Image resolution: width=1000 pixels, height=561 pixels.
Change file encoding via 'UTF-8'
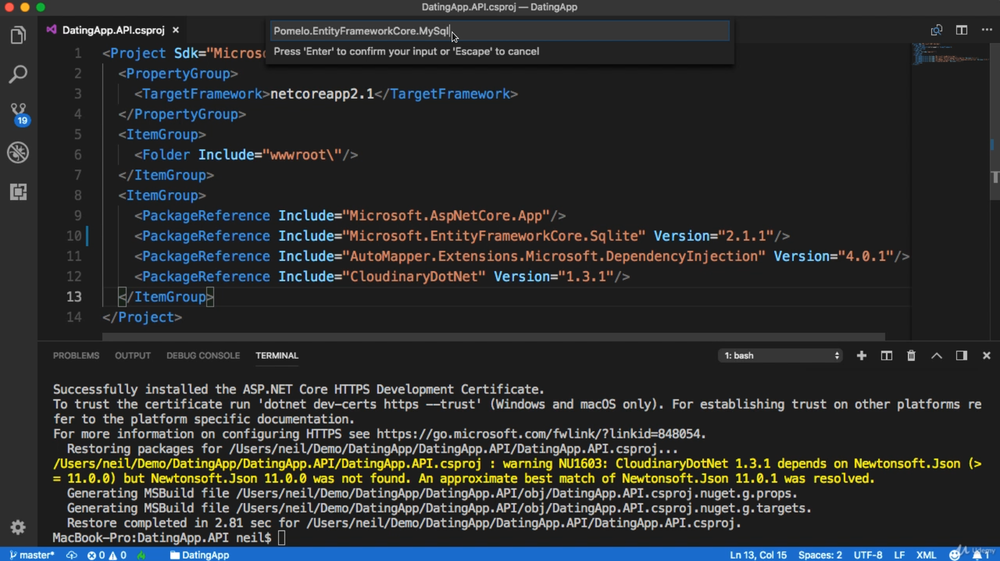click(x=868, y=555)
